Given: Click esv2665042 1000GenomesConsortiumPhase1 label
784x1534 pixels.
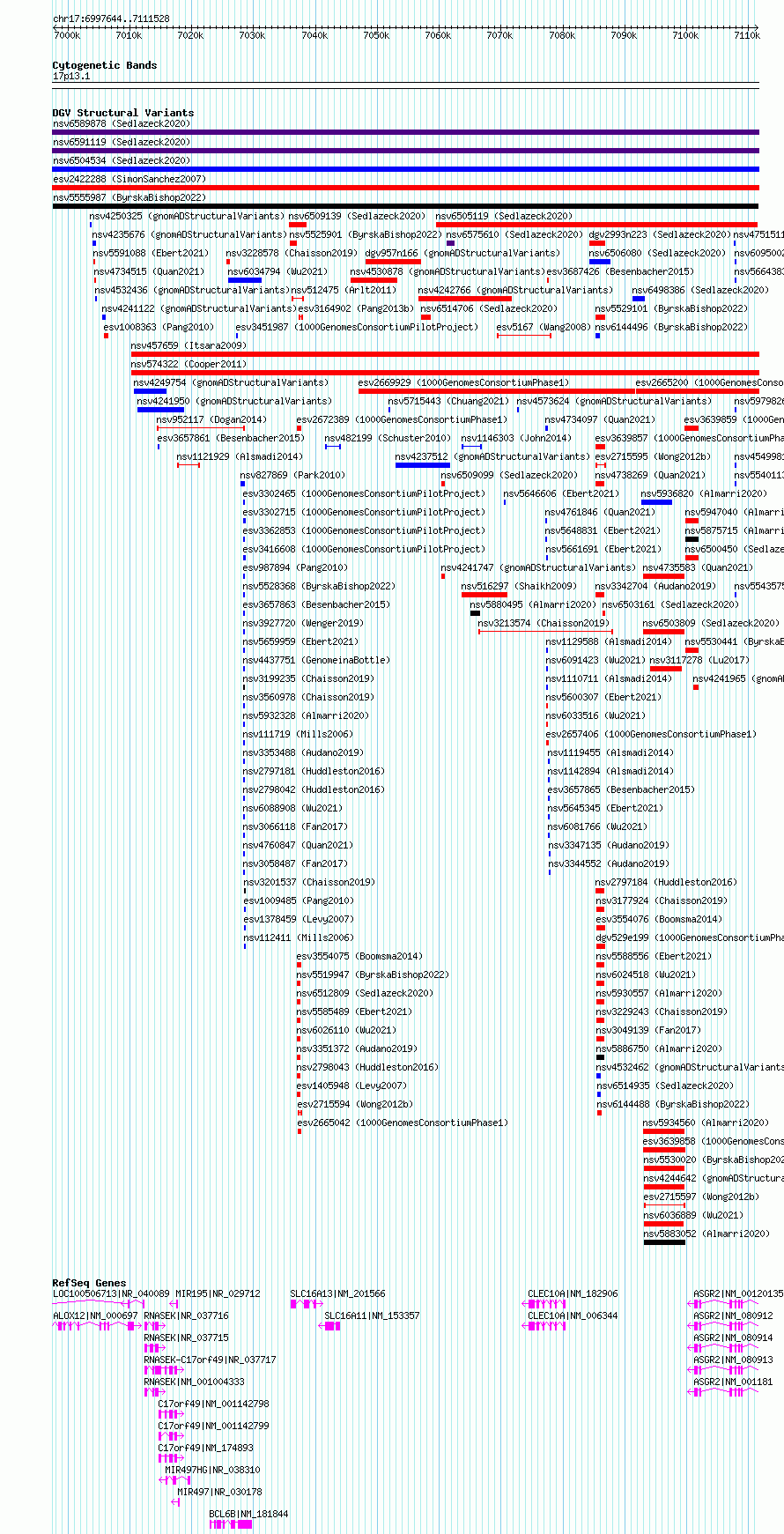Looking at the screenshot, I should point(403,1123).
